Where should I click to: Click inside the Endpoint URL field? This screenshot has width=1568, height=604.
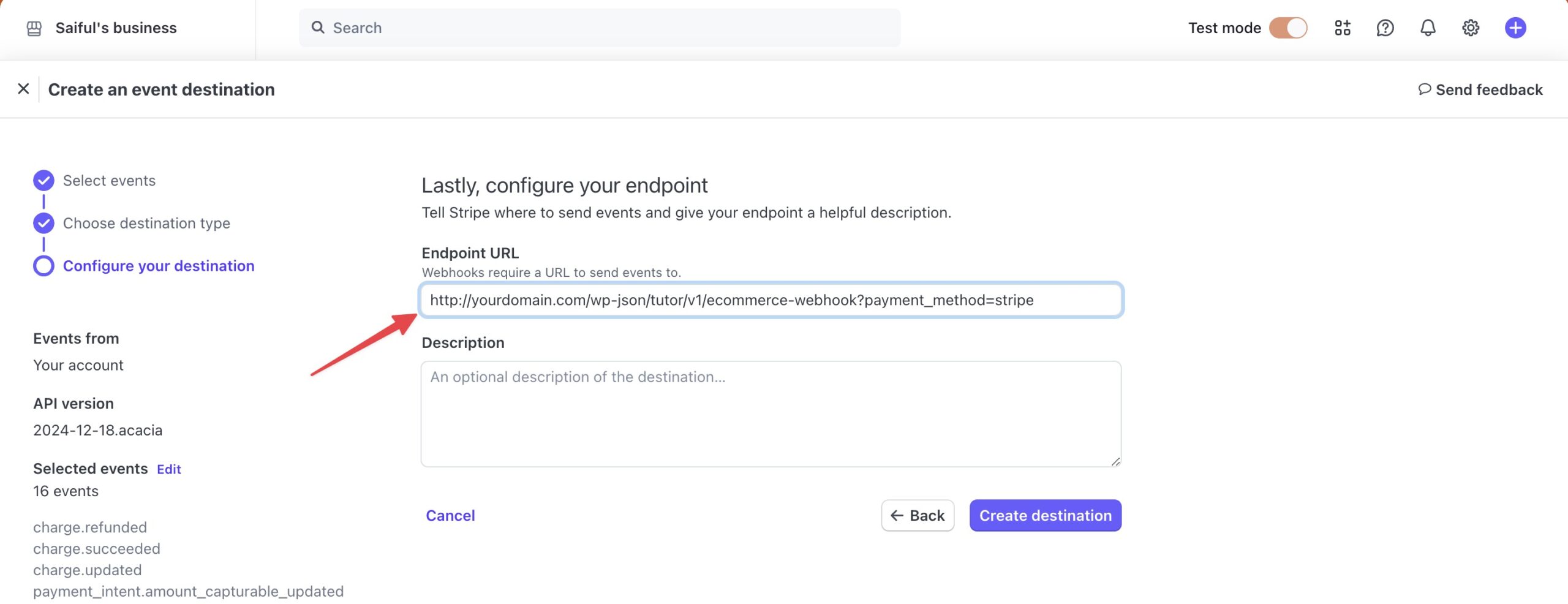click(x=771, y=300)
